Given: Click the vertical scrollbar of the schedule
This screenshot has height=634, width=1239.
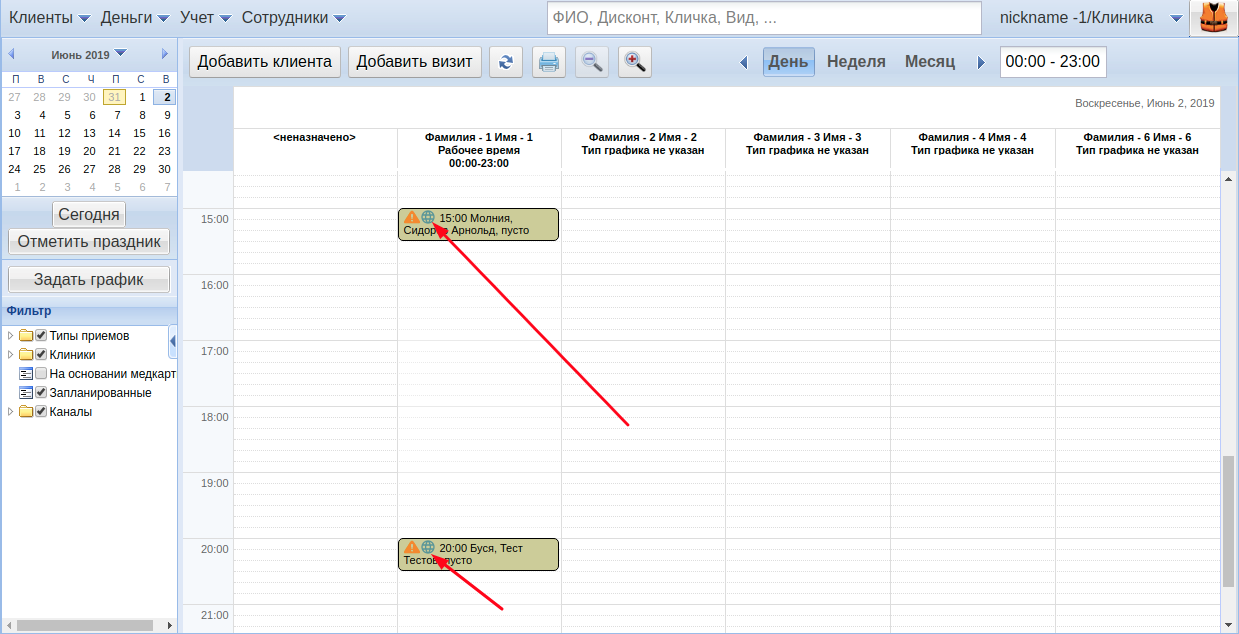Looking at the screenshot, I should coord(1228,520).
